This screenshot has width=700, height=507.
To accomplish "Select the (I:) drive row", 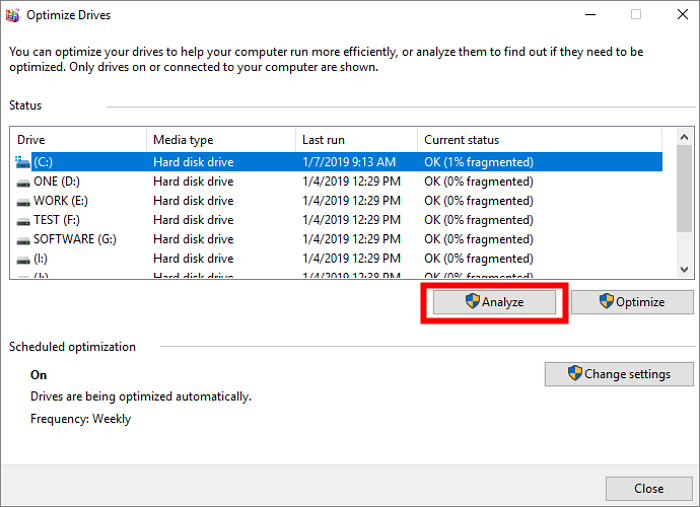I will coord(339,258).
